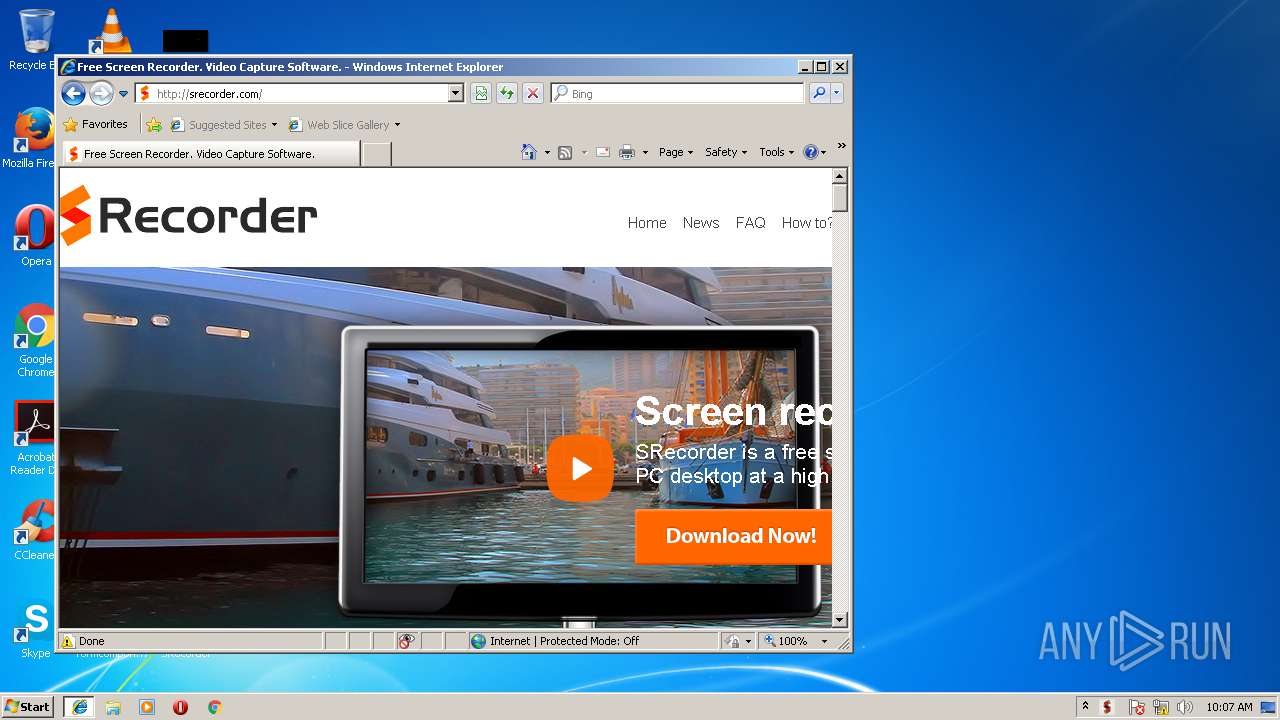
Task: Click the Chrome taskbar icon
Action: pos(214,707)
